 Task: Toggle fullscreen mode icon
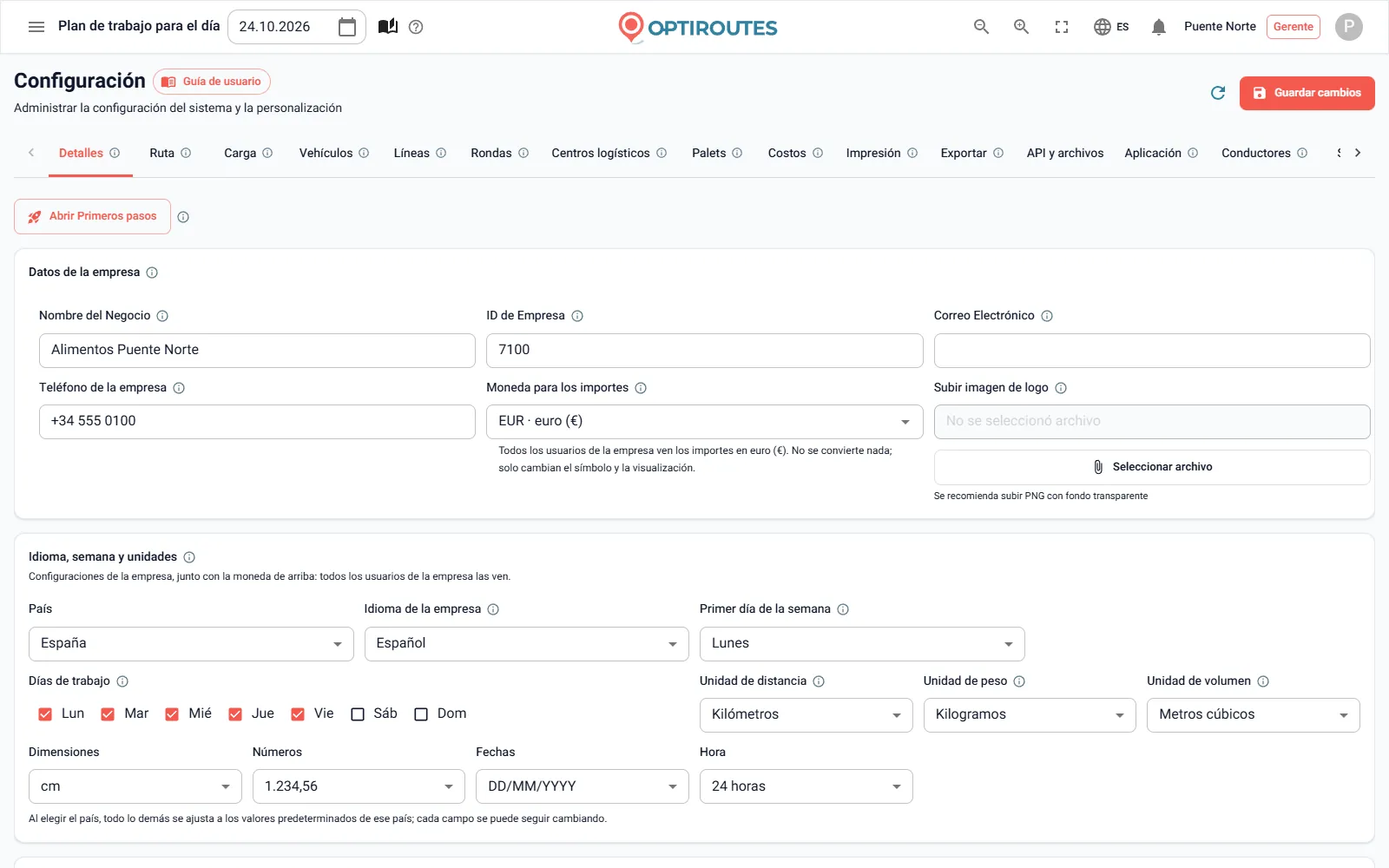1062,27
